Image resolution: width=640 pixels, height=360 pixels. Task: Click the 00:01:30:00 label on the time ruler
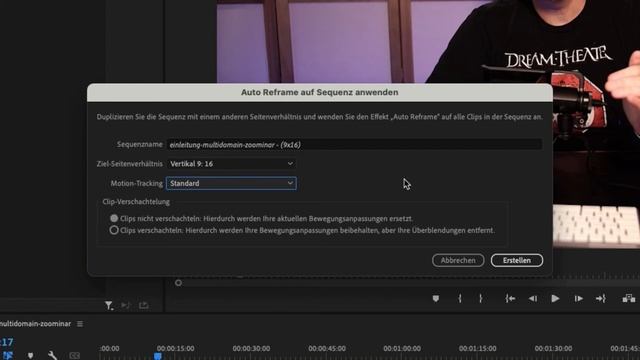553,349
